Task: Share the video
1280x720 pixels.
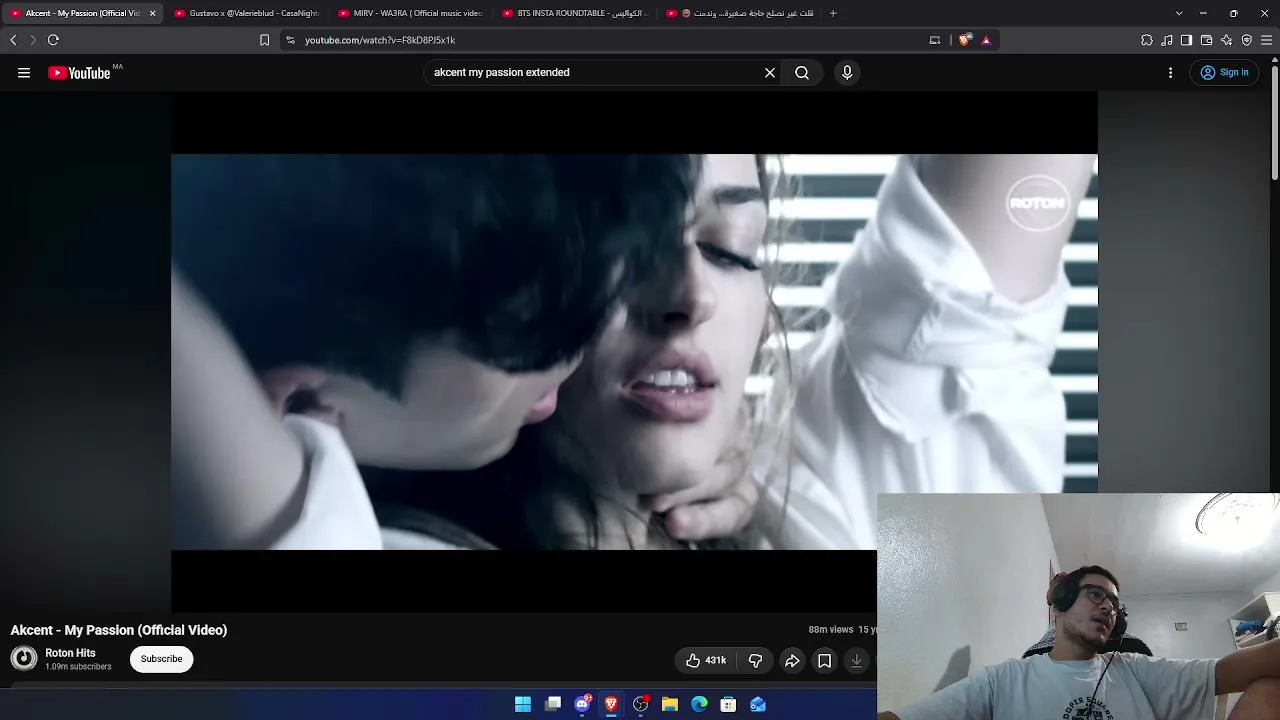Action: click(792, 660)
